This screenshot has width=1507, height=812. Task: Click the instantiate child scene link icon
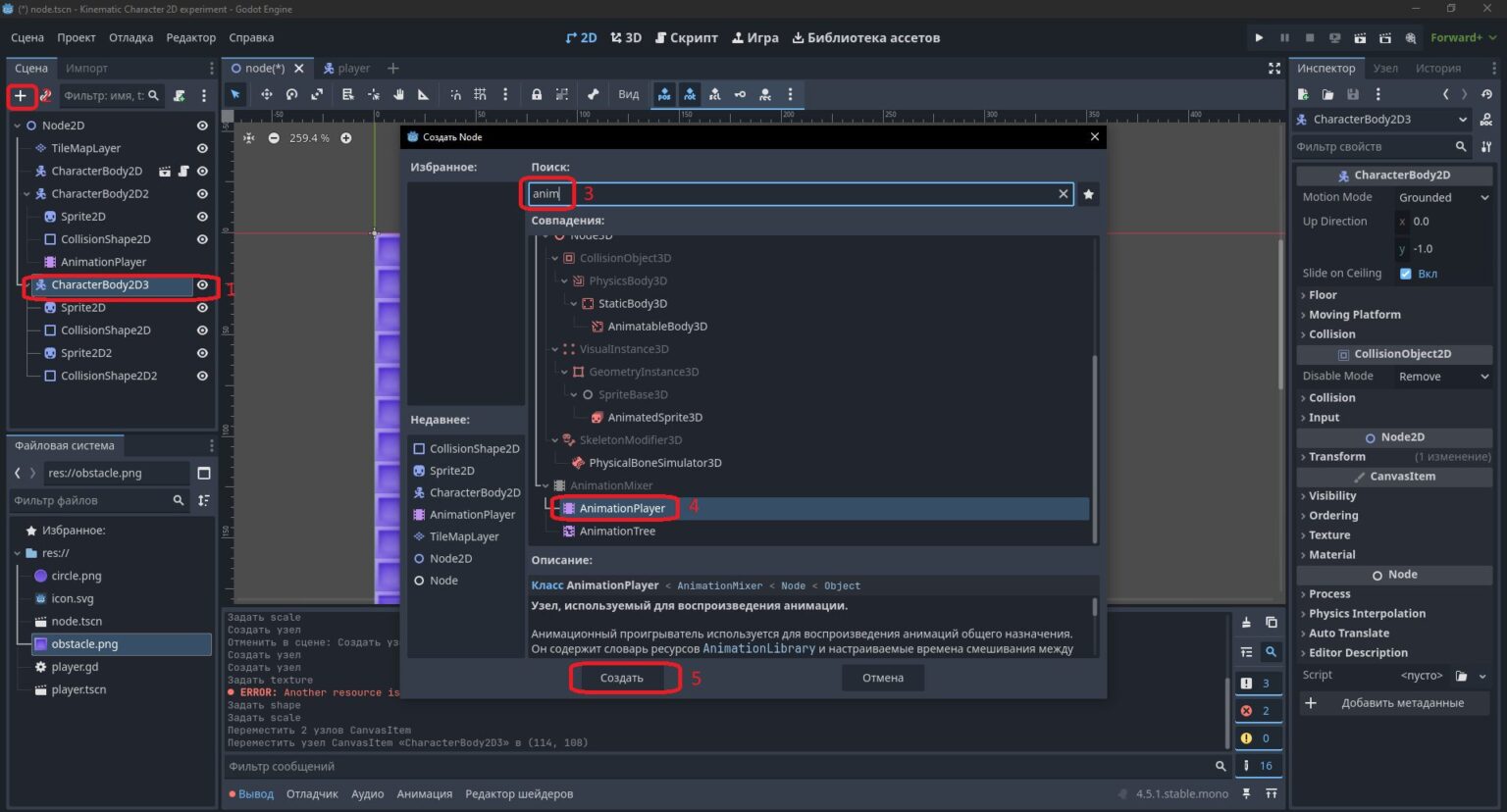tap(45, 95)
